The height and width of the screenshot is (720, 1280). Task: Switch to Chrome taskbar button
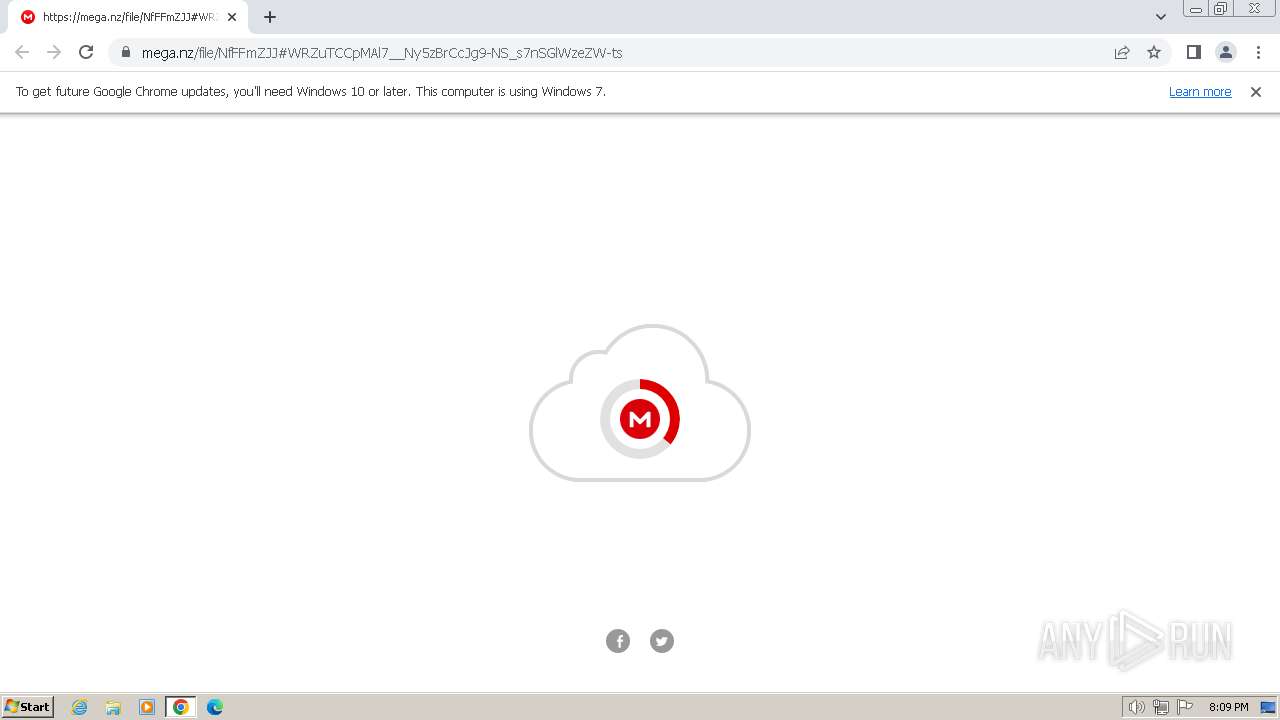point(181,707)
